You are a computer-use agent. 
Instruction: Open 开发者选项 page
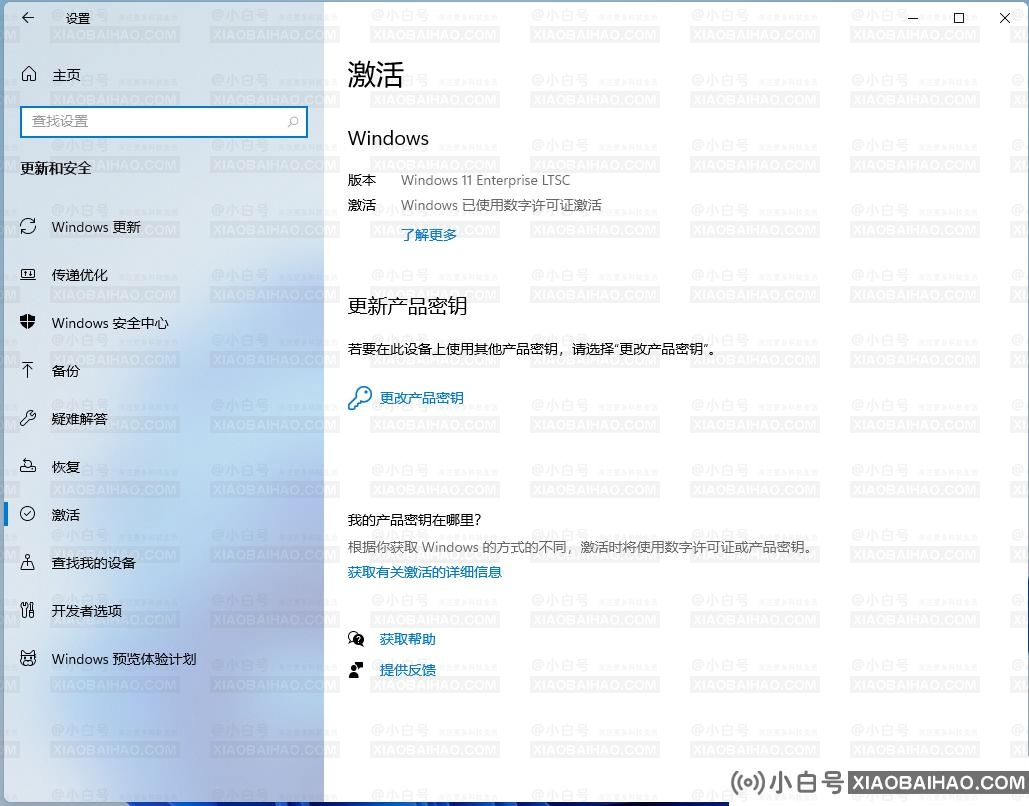pyautogui.click(x=87, y=610)
